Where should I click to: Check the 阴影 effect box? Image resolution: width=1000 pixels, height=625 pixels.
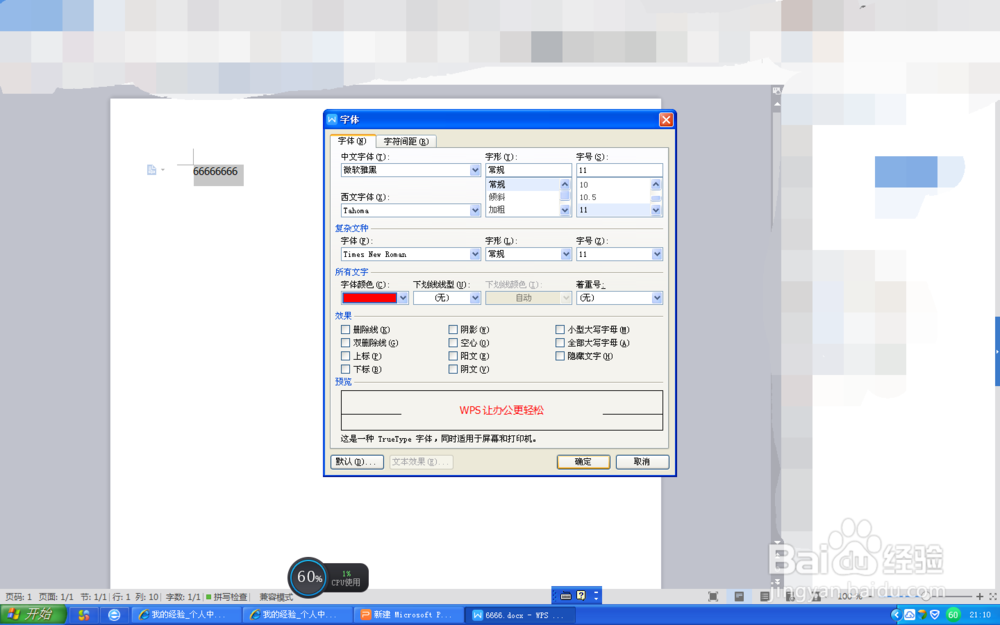click(x=453, y=330)
